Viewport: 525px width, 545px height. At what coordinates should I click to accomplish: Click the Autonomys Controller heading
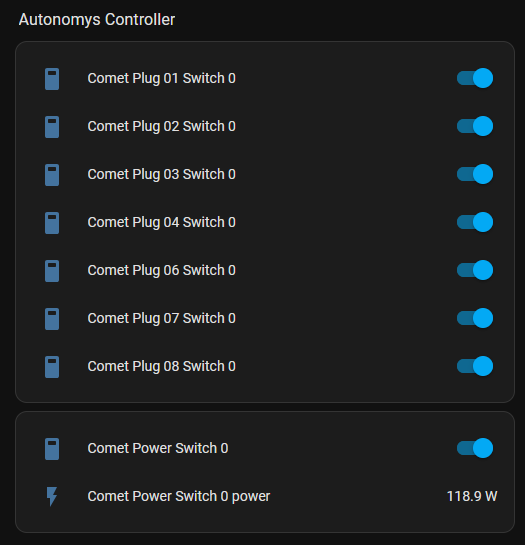pos(97,19)
